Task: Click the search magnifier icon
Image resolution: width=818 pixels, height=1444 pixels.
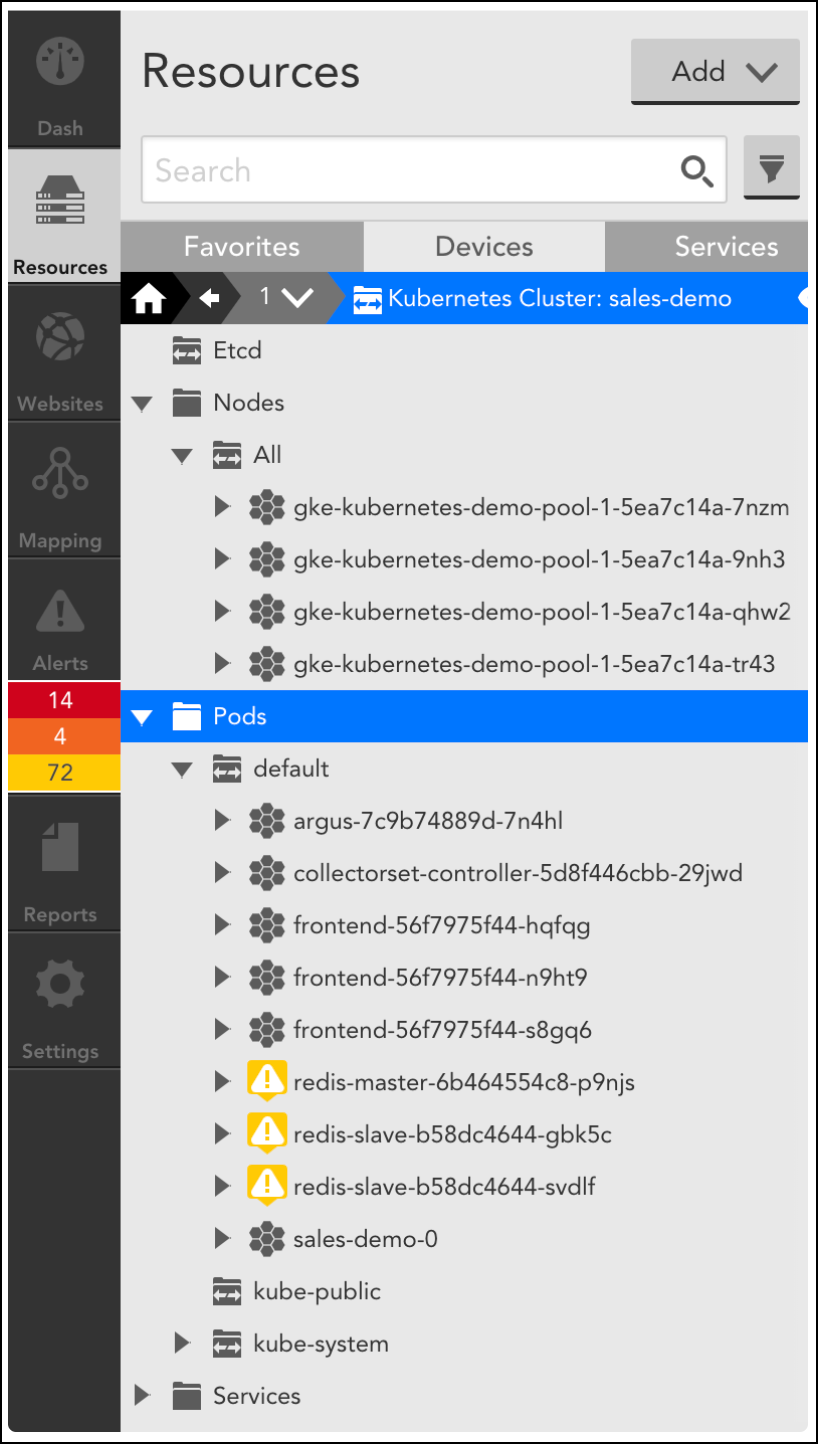Action: [697, 171]
